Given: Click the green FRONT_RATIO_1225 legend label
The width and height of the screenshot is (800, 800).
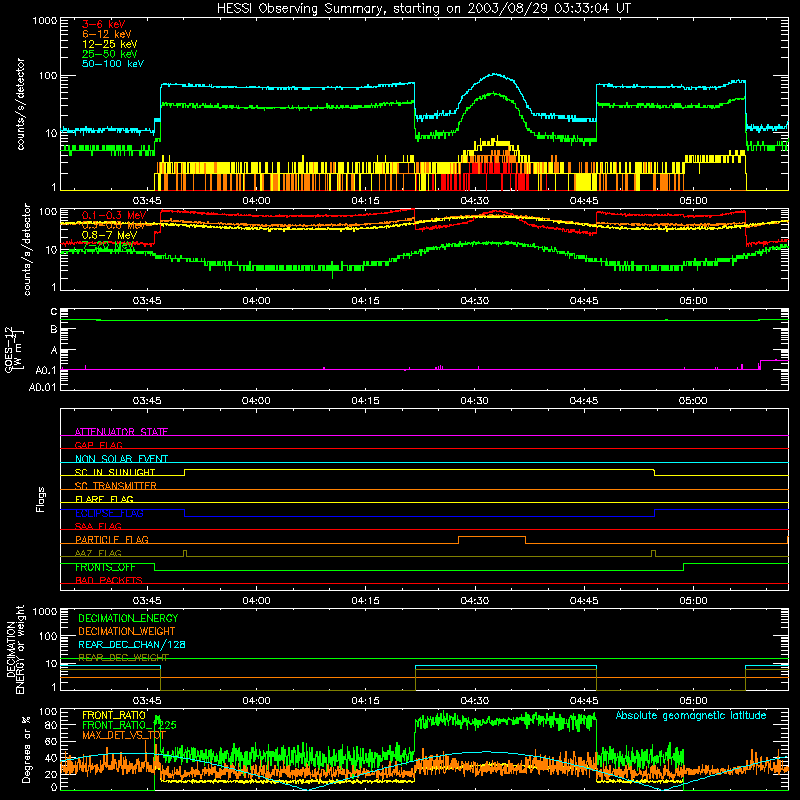Looking at the screenshot, I should click(x=129, y=725).
